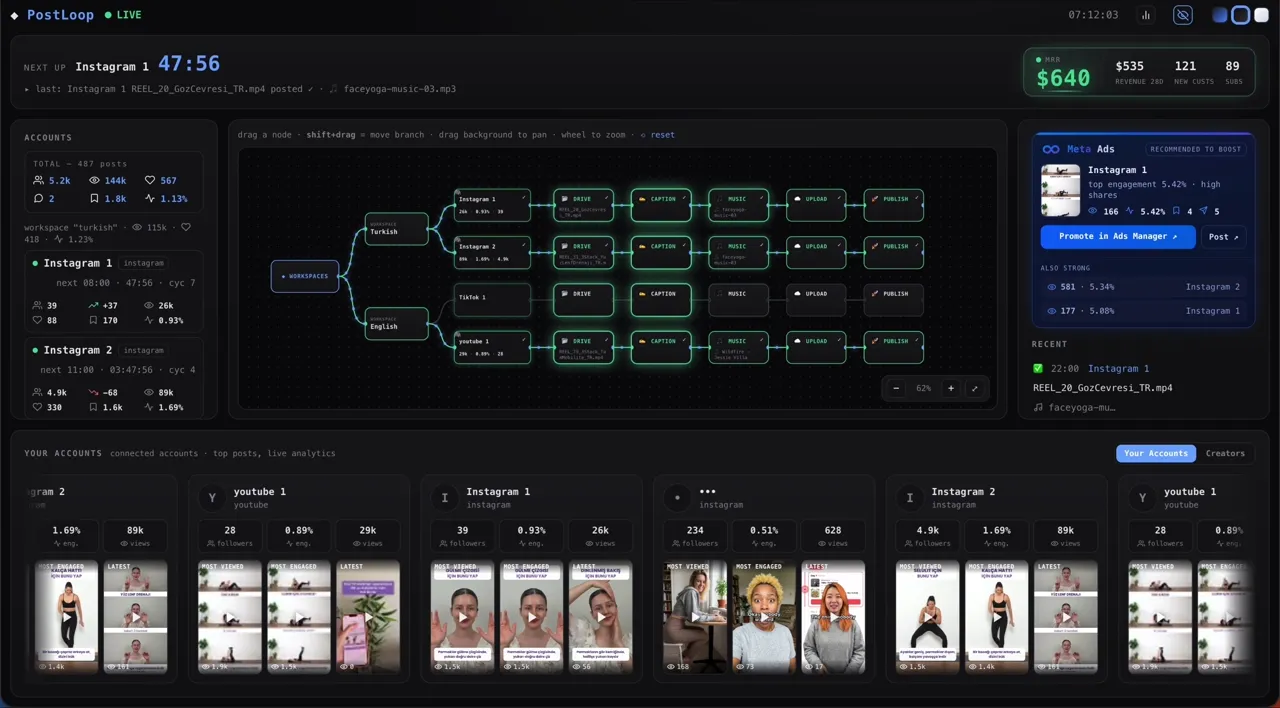The image size is (1280, 708).
Task: Click the 628 views box on the ••• card
Action: [832, 535]
